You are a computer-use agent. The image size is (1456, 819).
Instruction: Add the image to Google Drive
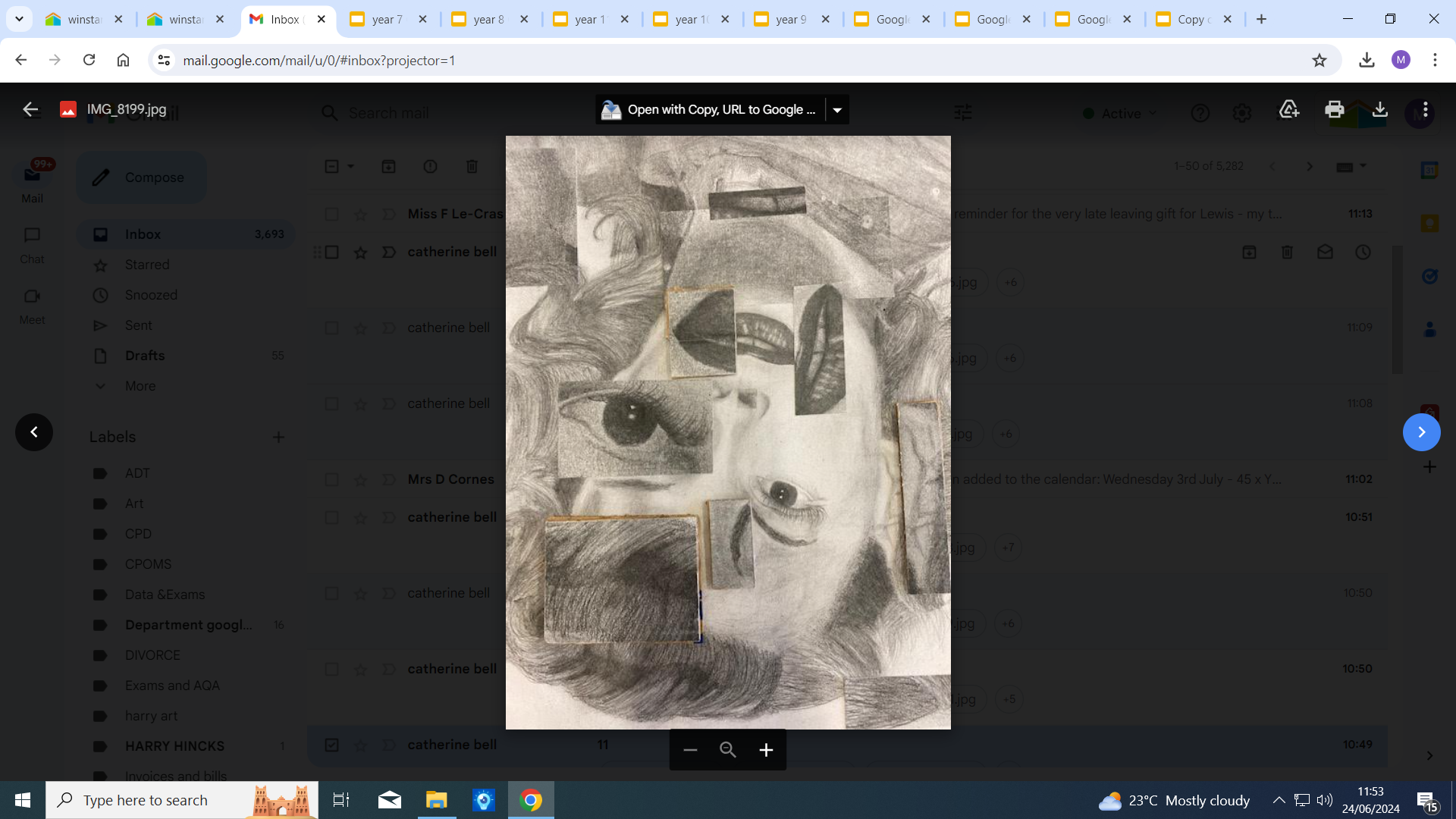point(1289,109)
